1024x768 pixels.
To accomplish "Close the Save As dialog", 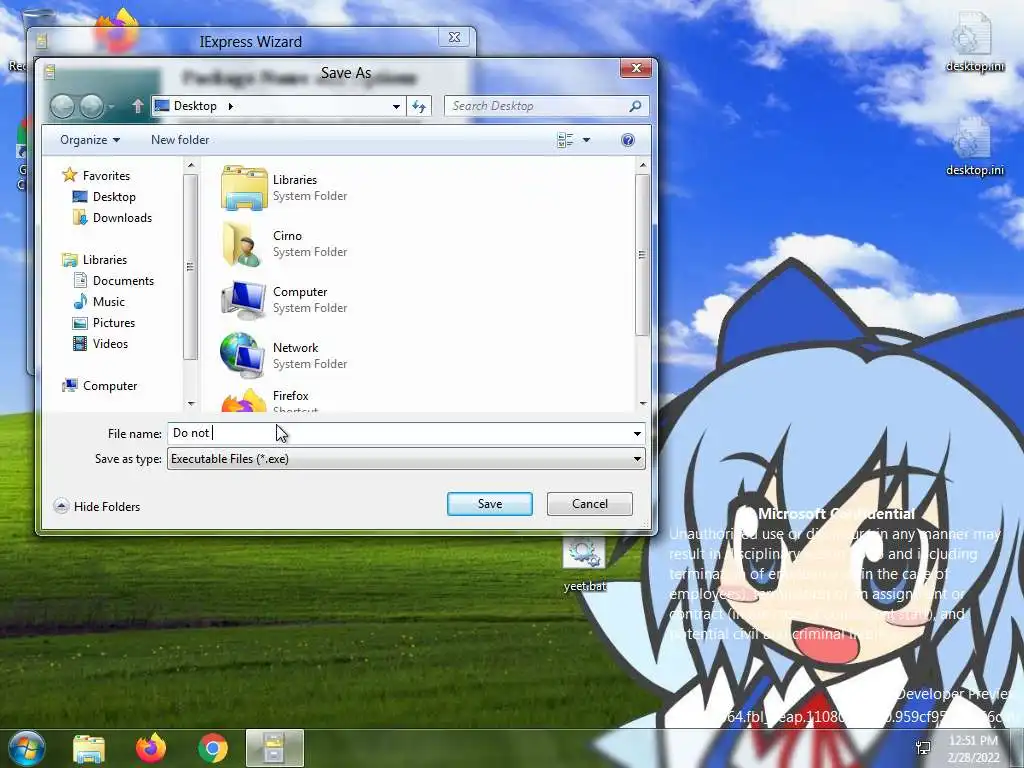I will coord(635,68).
